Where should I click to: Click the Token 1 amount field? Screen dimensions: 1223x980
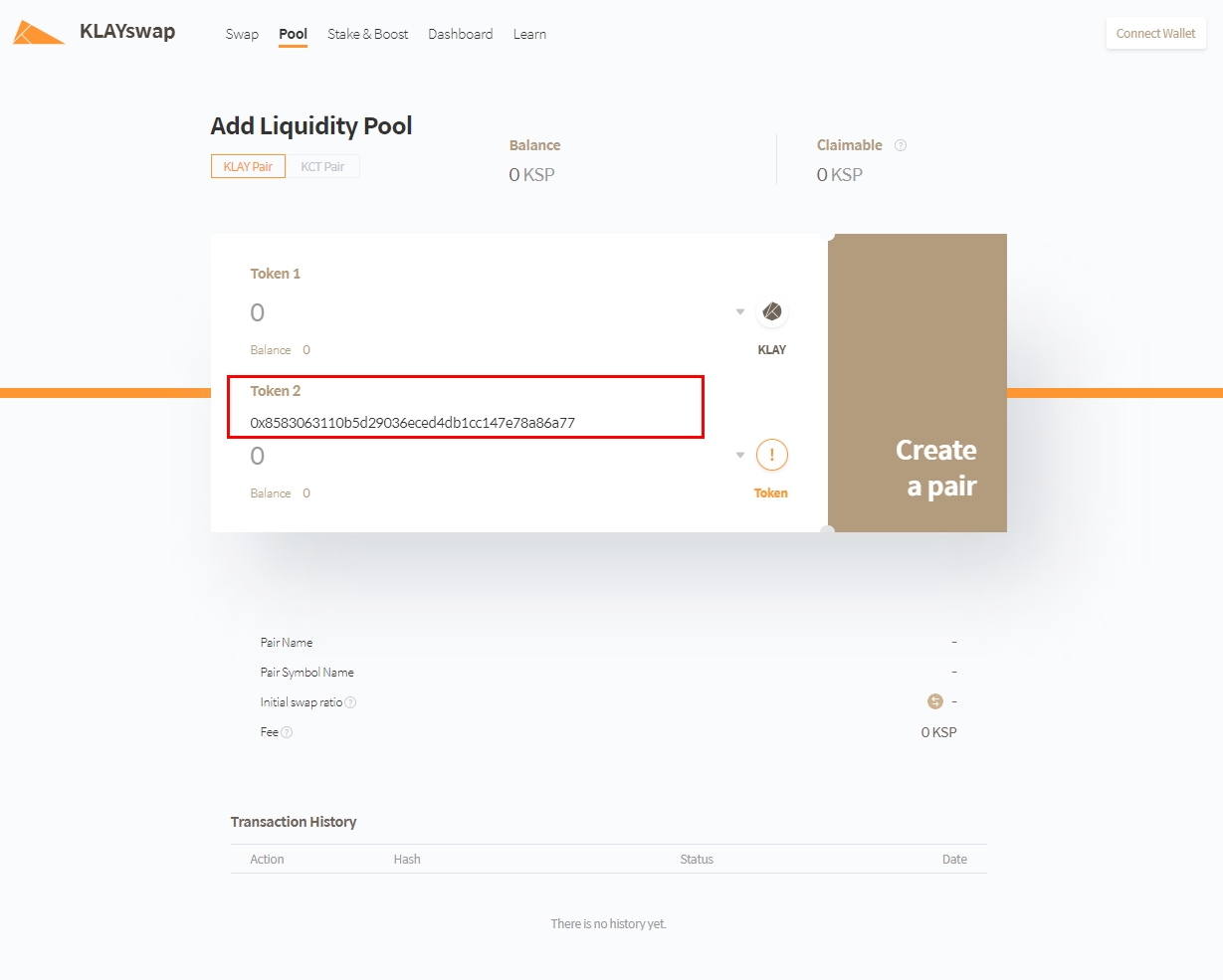tap(488, 312)
